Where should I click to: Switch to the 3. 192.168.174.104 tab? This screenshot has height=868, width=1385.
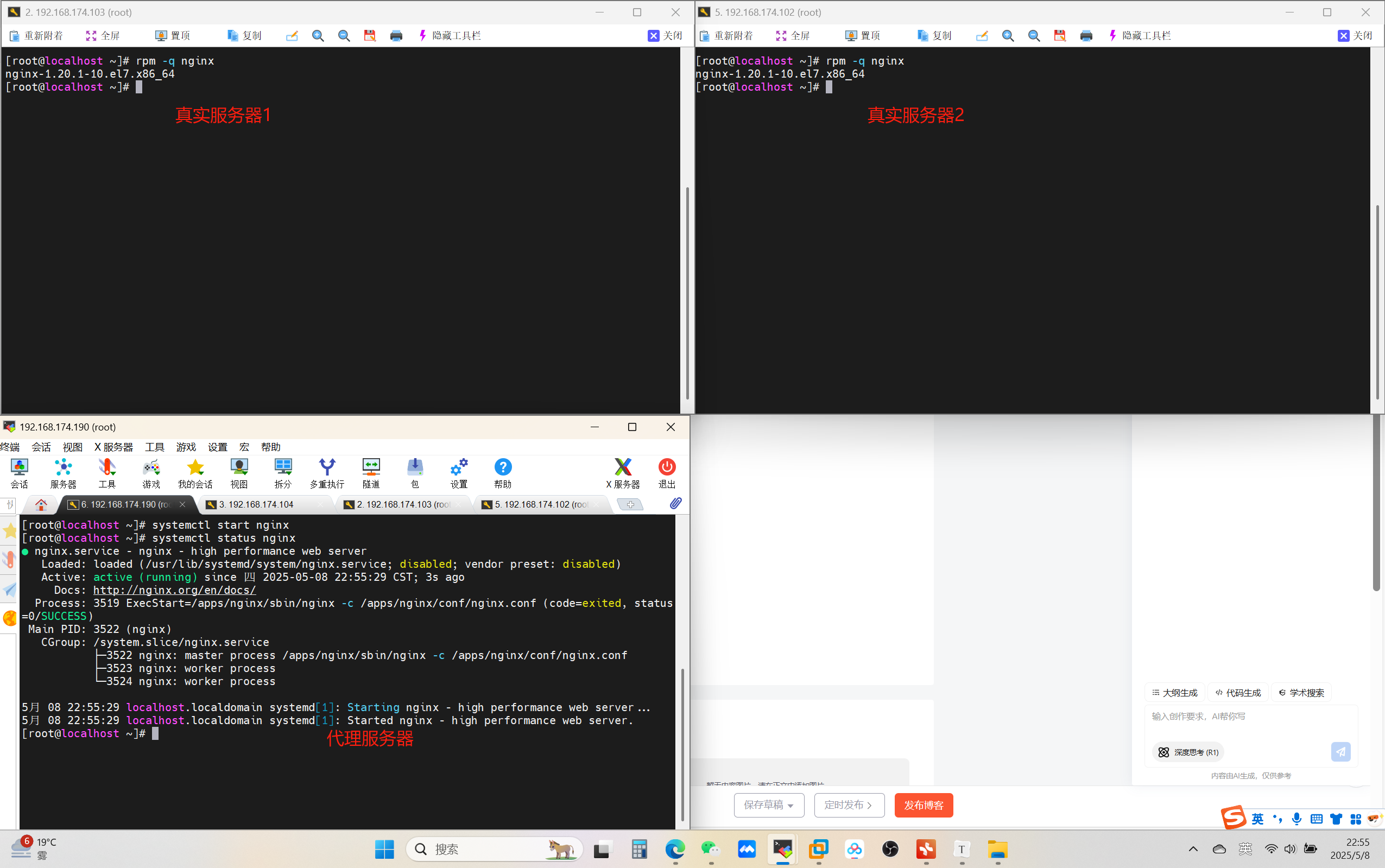pyautogui.click(x=256, y=504)
